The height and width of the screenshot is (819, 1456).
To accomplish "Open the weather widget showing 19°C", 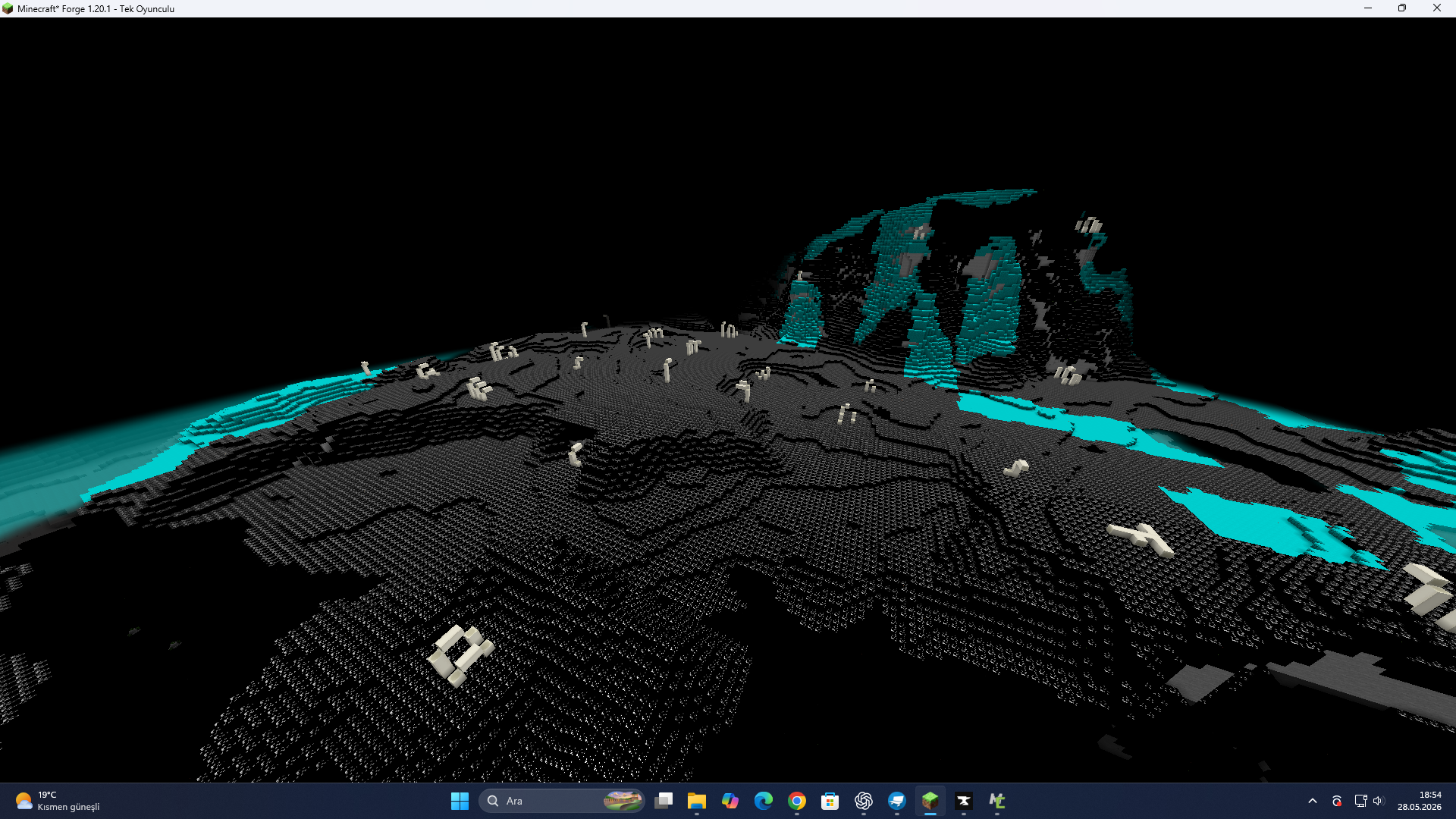I will pyautogui.click(x=58, y=801).
